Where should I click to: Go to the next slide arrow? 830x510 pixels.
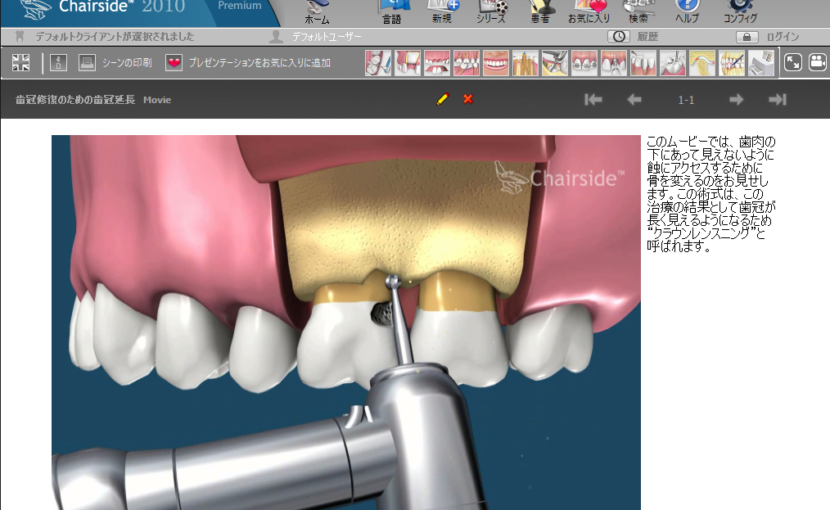pyautogui.click(x=736, y=99)
